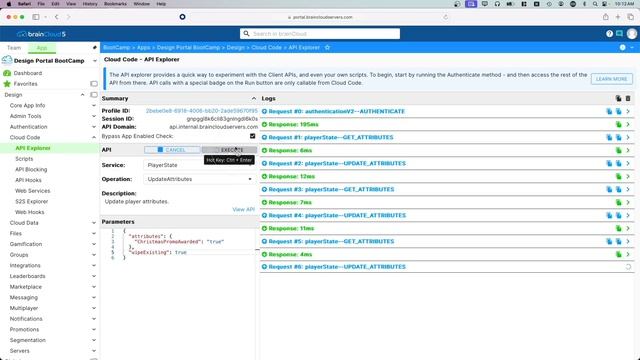Copy the Response: 11ms log entry
The height and width of the screenshot is (360, 640).
[x=618, y=229]
